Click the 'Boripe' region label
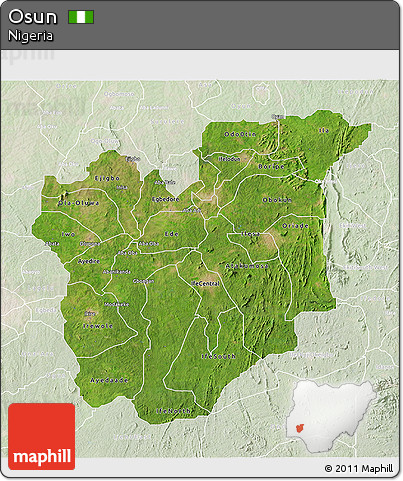Viewport: 403px width, 481px height. tap(271, 166)
